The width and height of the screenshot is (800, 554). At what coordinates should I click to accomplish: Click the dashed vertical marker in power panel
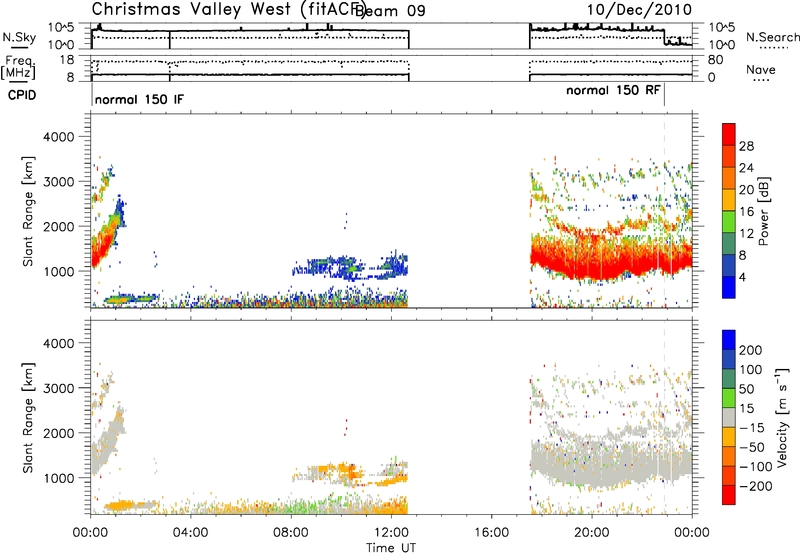664,211
